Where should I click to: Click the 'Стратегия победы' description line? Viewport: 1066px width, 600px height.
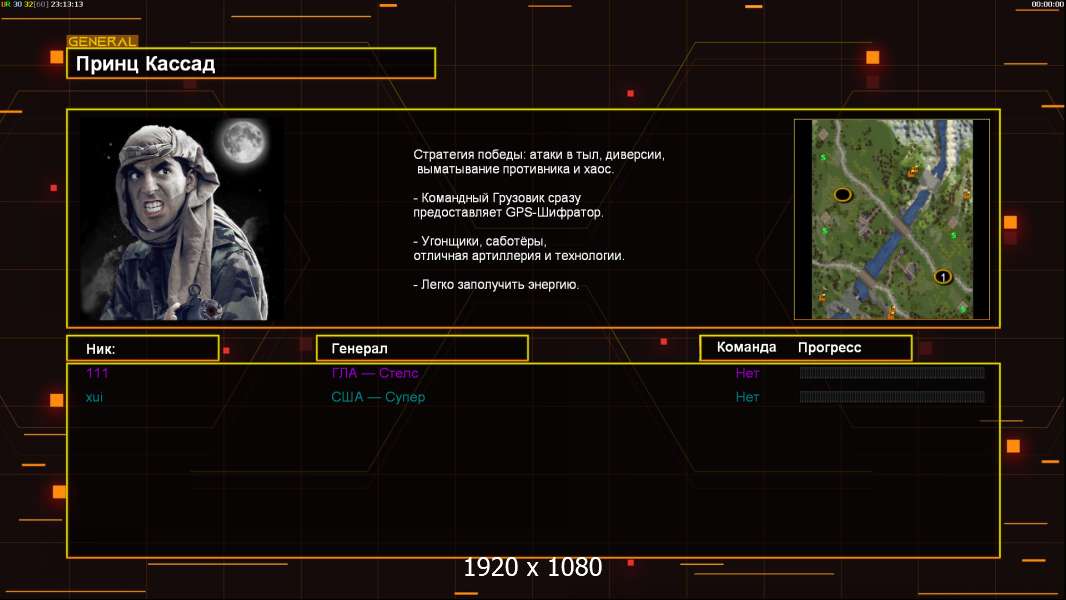pyautogui.click(x=539, y=155)
